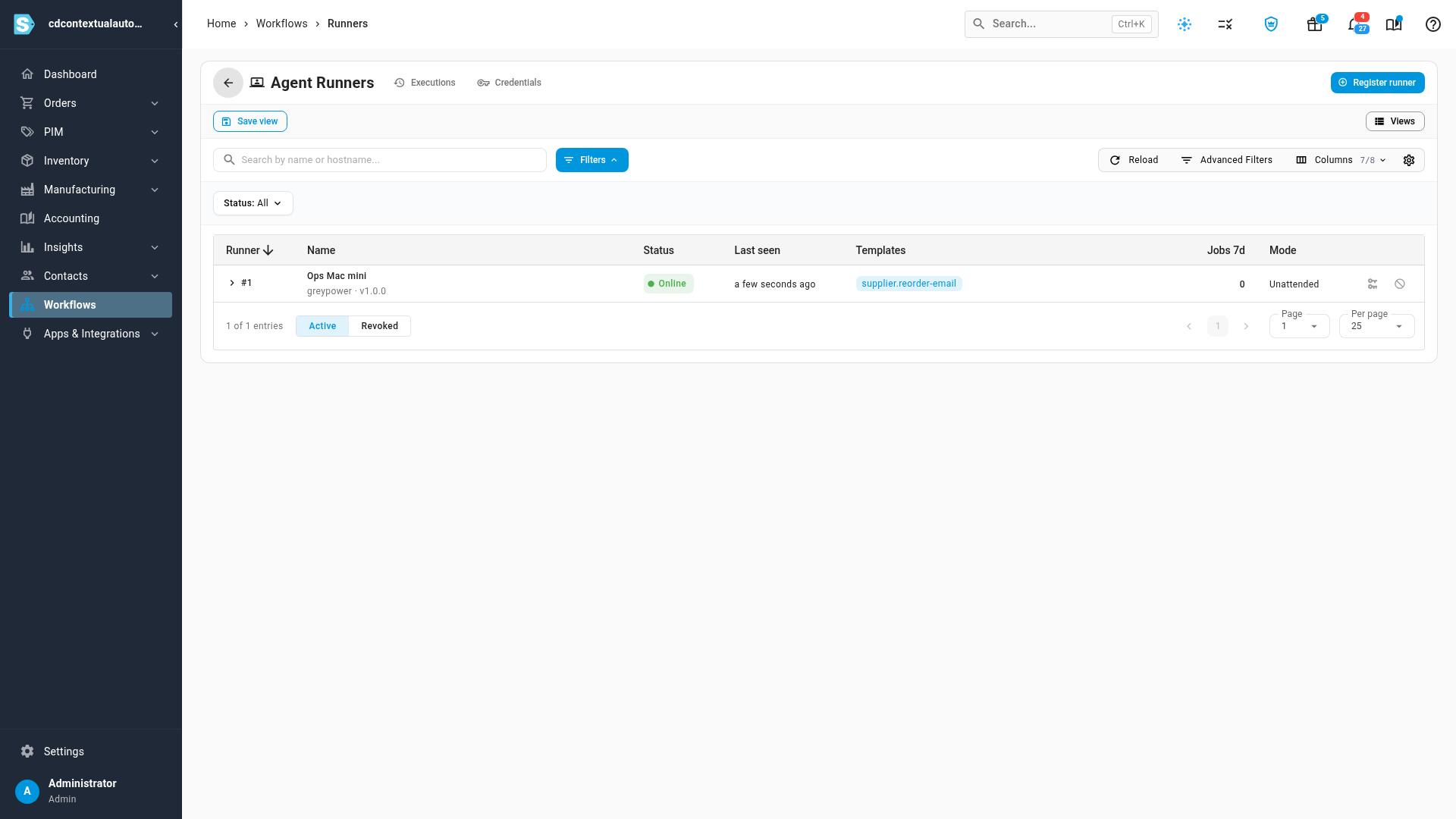Click the Settings gear icon in the sidebar
The image size is (1456, 819).
coord(27,752)
